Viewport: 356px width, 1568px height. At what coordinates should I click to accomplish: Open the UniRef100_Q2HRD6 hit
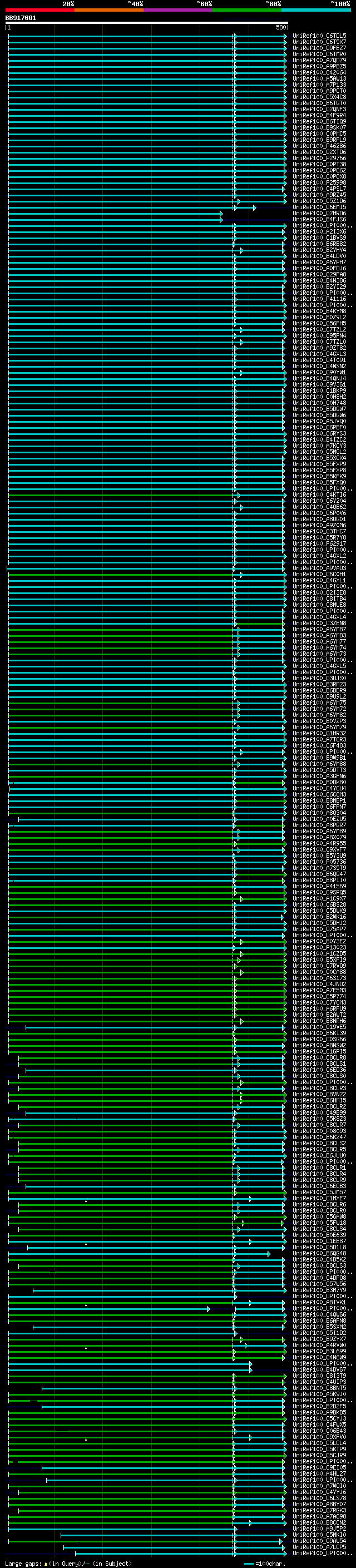319,213
